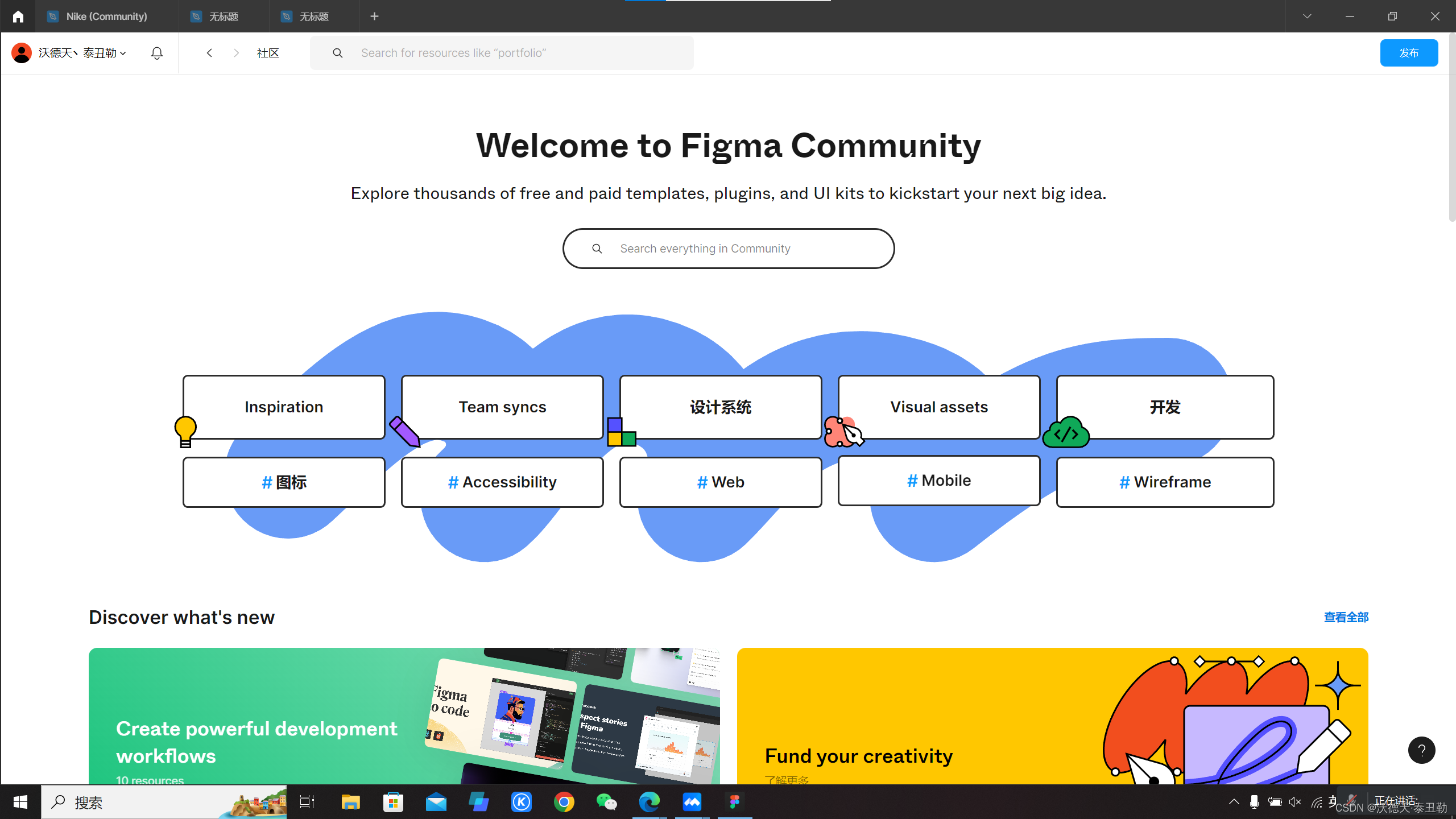The image size is (1456, 819).
Task: Open notifications with the bell icon
Action: (156, 52)
